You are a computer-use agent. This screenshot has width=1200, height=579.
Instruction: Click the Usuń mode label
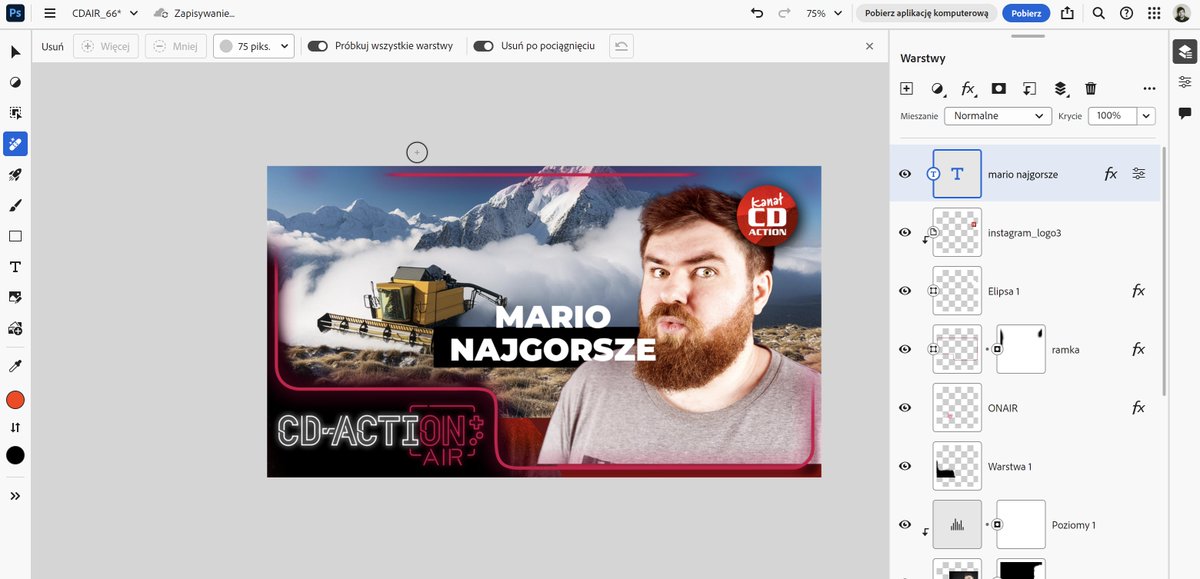tap(53, 46)
